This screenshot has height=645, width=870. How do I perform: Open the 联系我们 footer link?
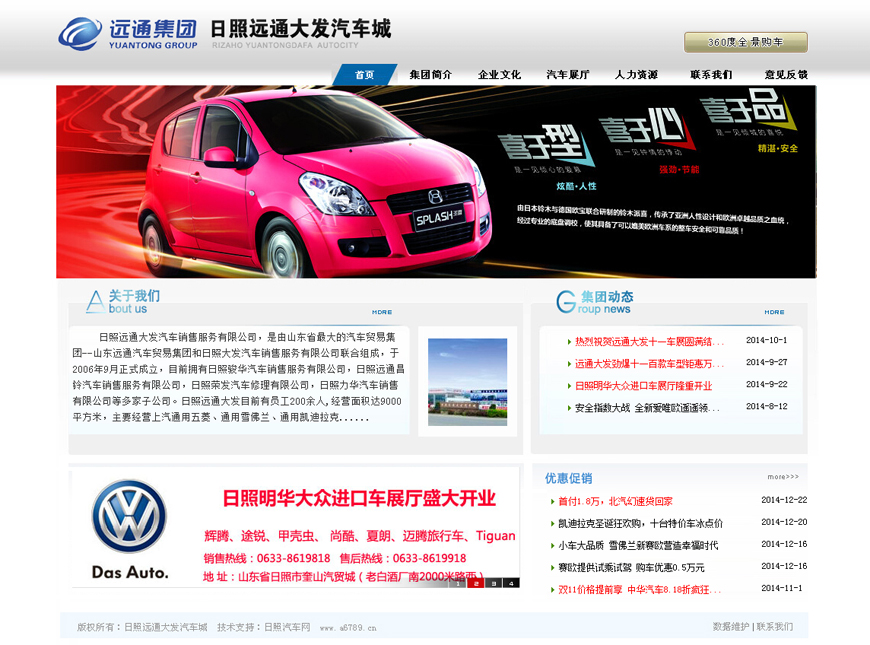pos(775,627)
